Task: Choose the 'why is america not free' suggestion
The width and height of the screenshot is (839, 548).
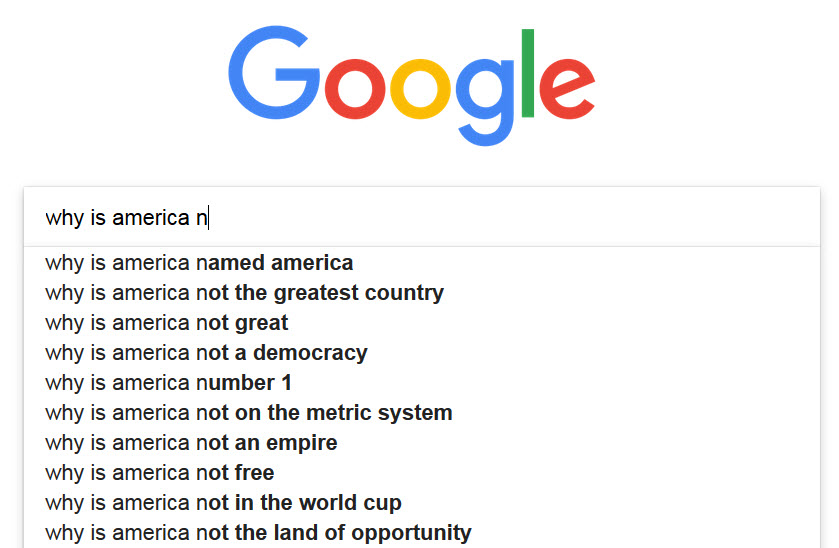Action: [x=422, y=473]
